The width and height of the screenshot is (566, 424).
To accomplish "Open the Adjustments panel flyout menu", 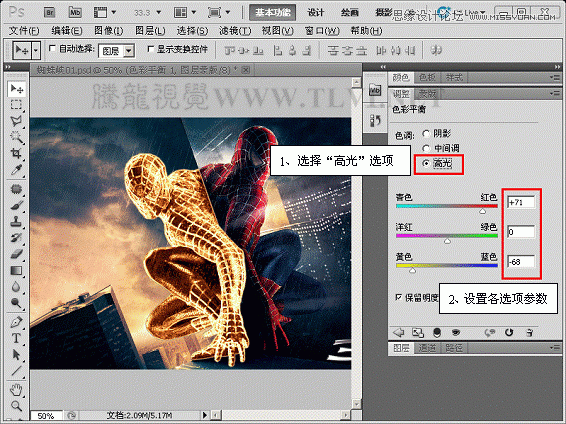I will coord(554,94).
